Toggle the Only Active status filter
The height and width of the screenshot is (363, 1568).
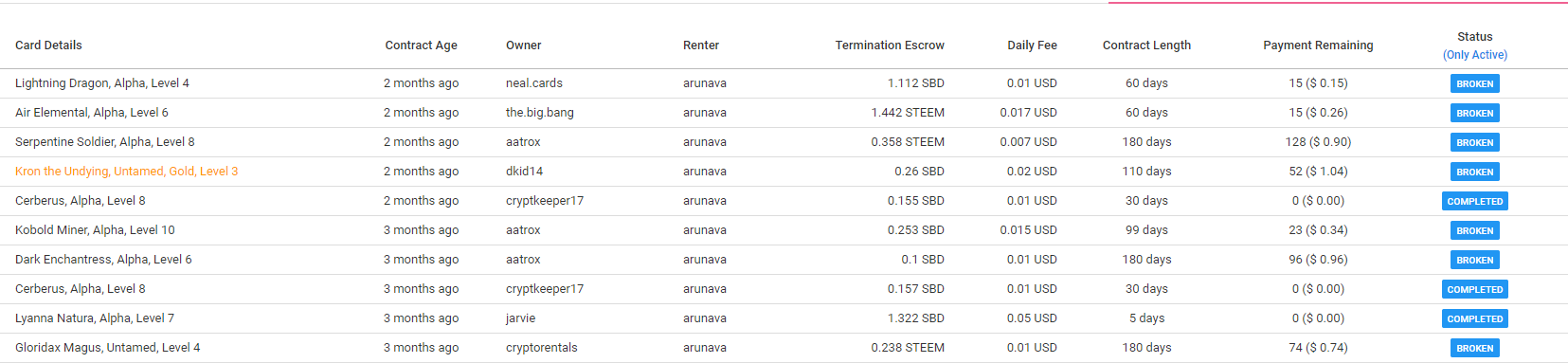pyautogui.click(x=1474, y=55)
